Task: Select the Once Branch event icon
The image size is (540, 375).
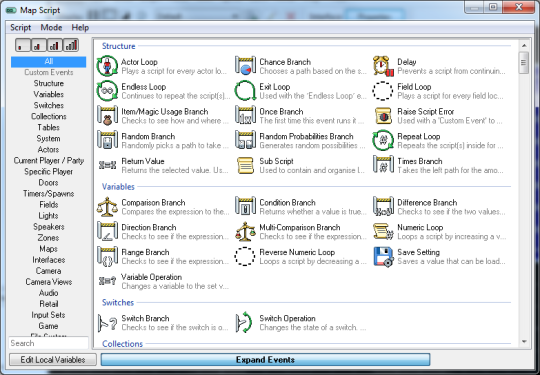Action: 245,115
